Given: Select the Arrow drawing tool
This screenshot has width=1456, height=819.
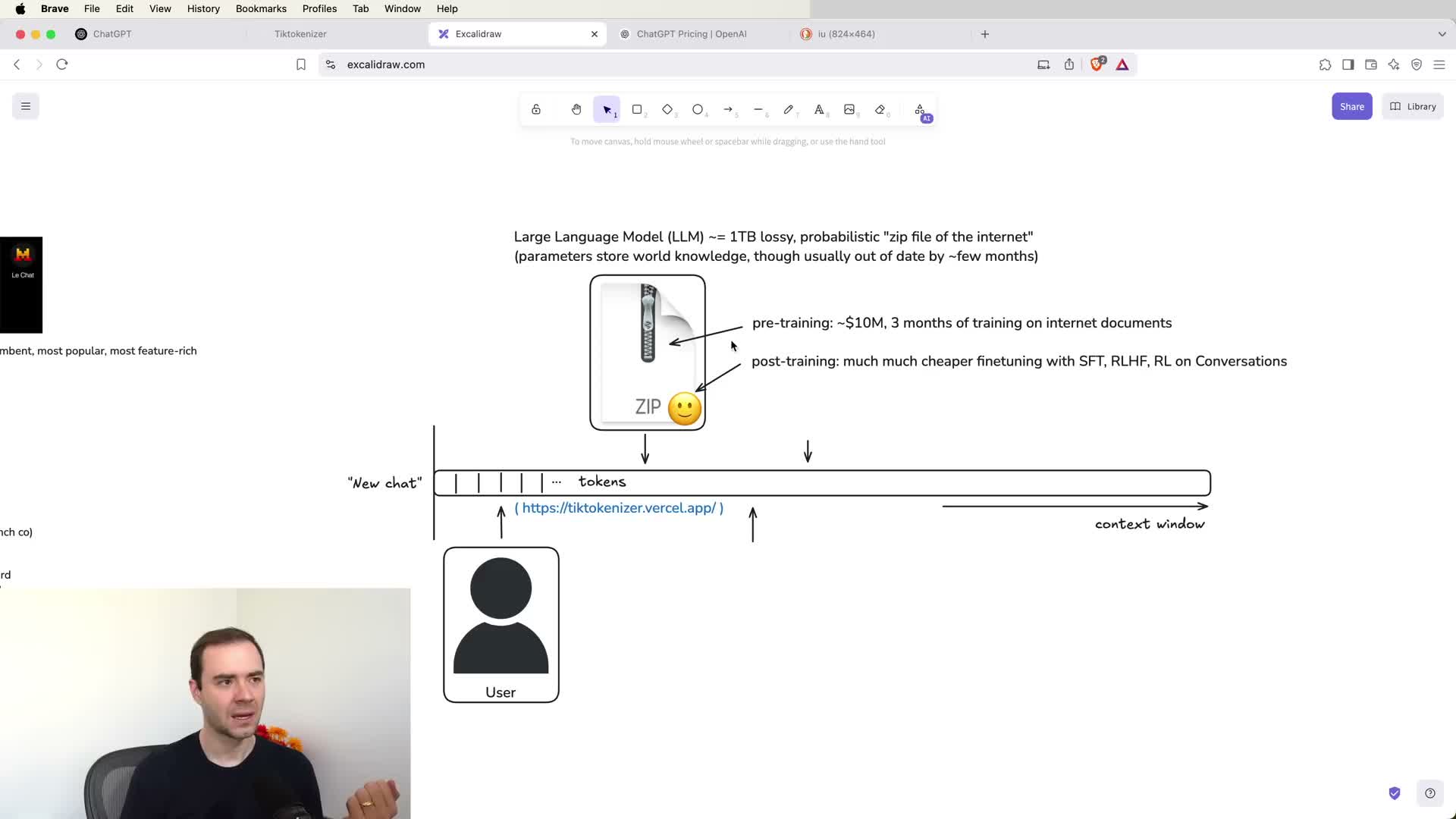Looking at the screenshot, I should [728, 109].
